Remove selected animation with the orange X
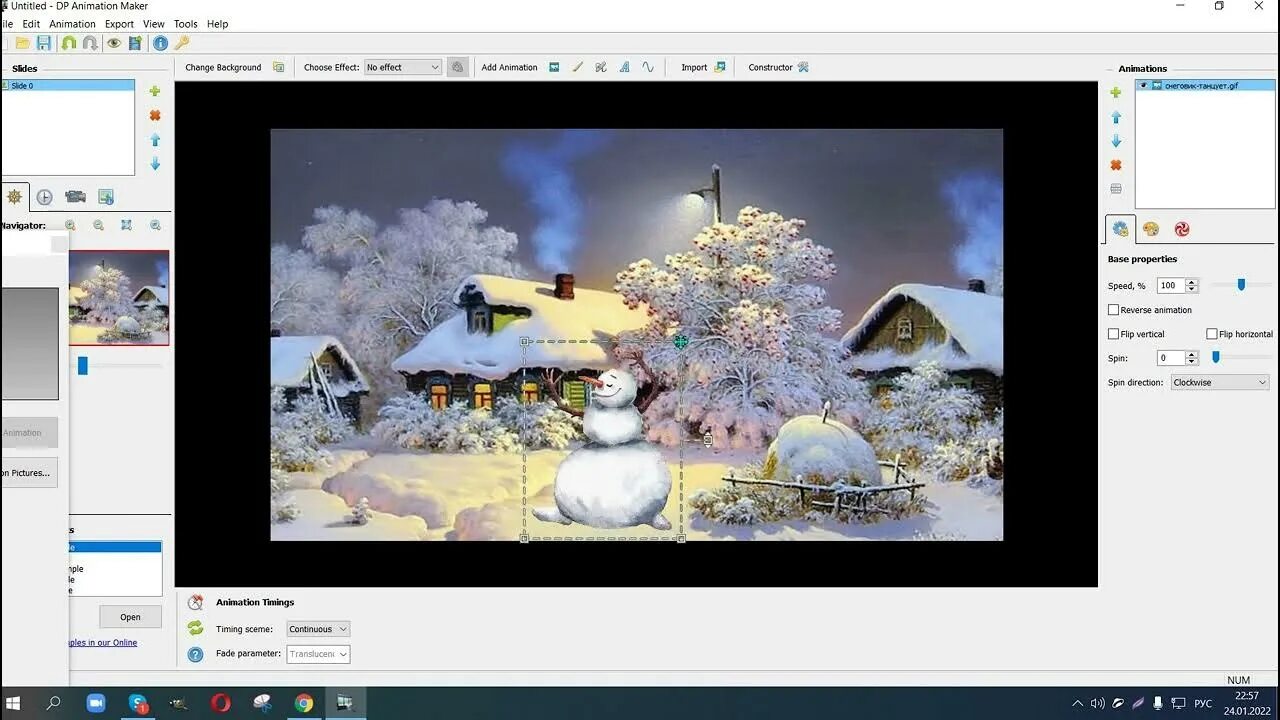Screen dimensions: 1280x720 pyautogui.click(x=1116, y=165)
